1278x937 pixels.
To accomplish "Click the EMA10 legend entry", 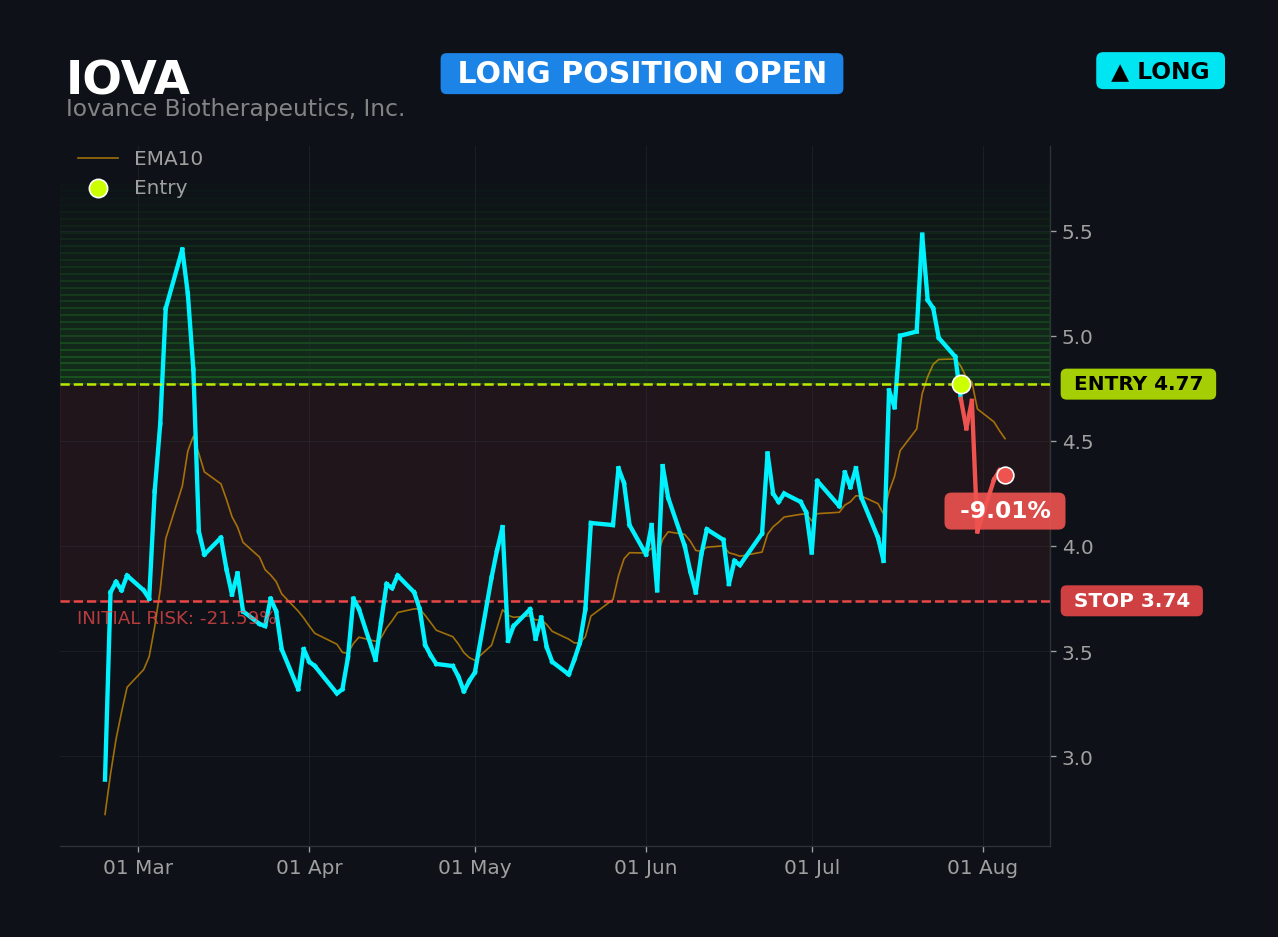I will coord(140,159).
